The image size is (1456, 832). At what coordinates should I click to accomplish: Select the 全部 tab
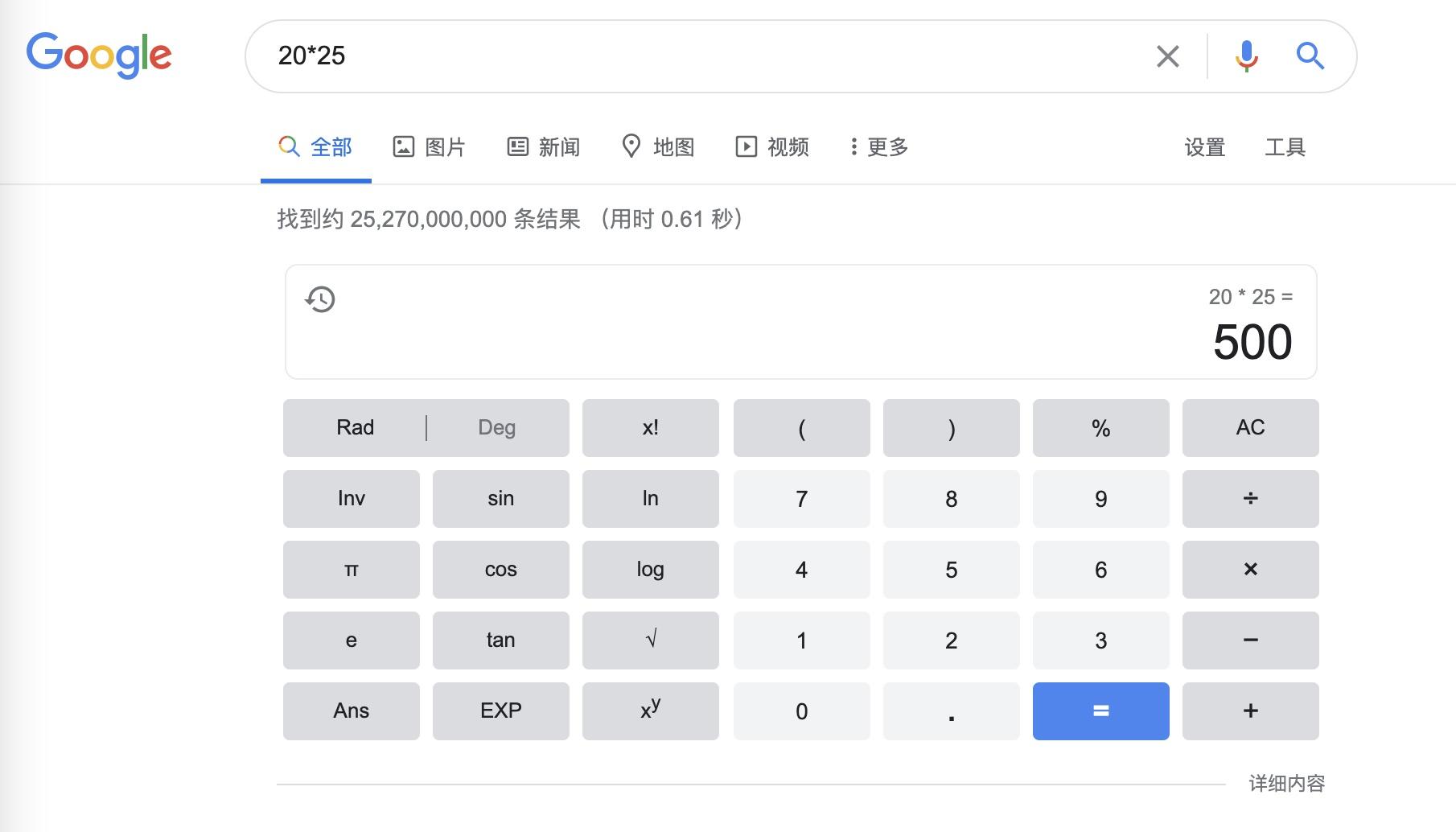[x=315, y=147]
